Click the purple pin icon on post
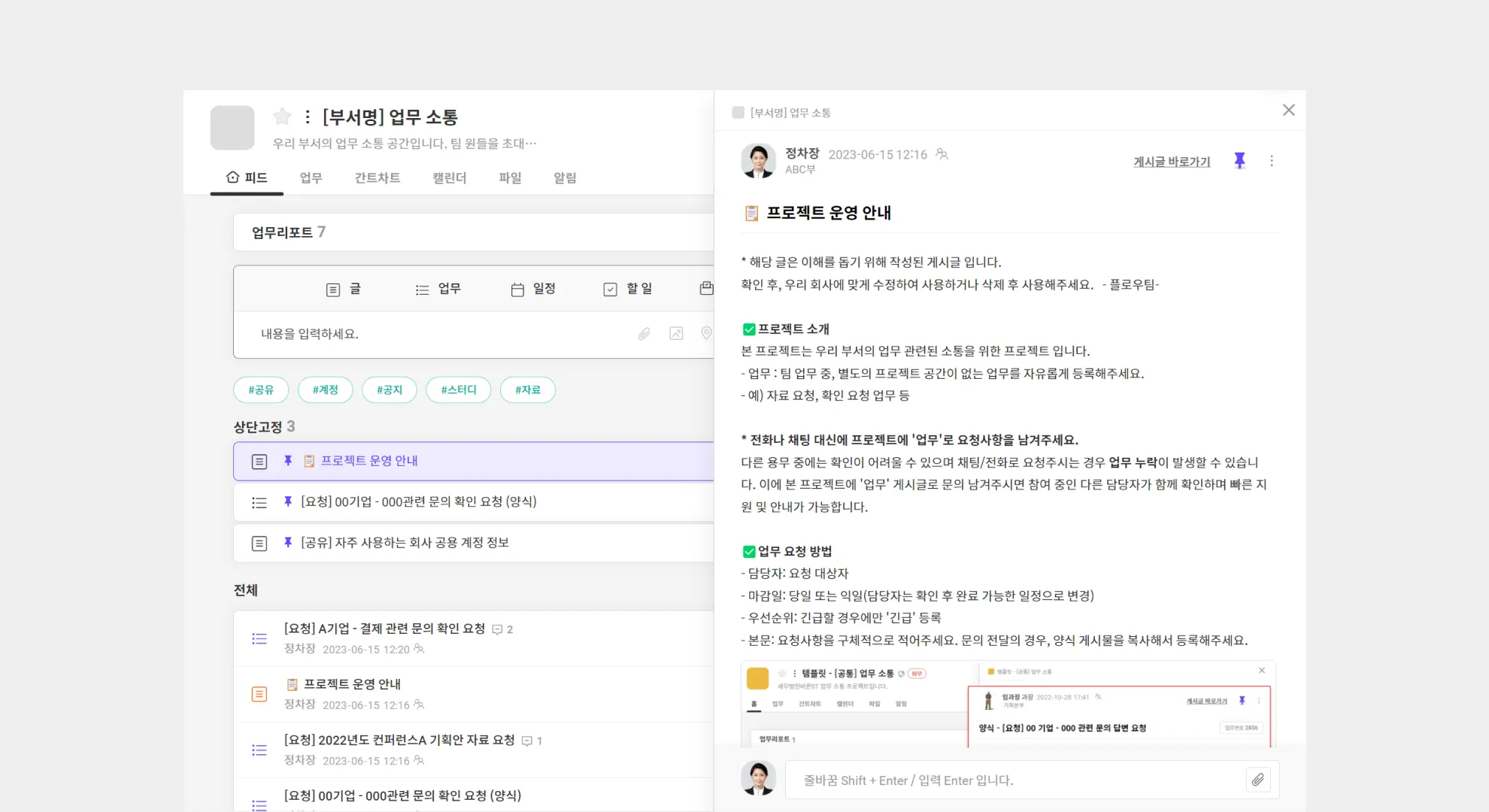Viewport: 1489px width, 812px height. pyautogui.click(x=1239, y=161)
